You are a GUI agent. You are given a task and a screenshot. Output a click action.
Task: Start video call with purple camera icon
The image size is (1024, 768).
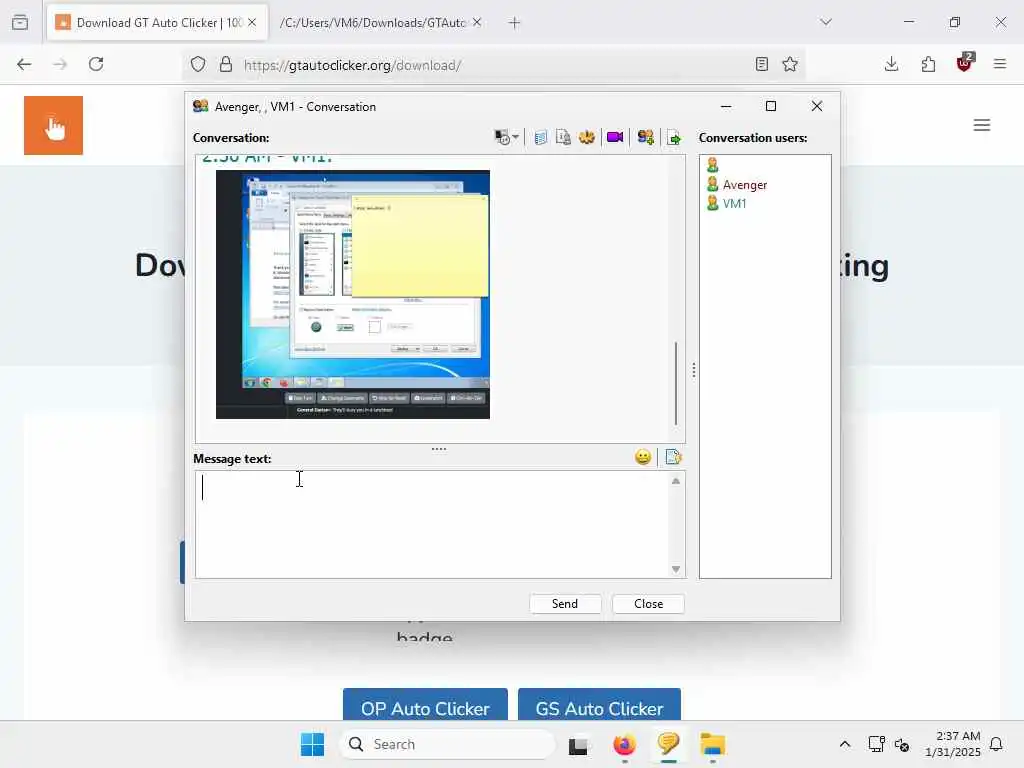[x=615, y=137]
